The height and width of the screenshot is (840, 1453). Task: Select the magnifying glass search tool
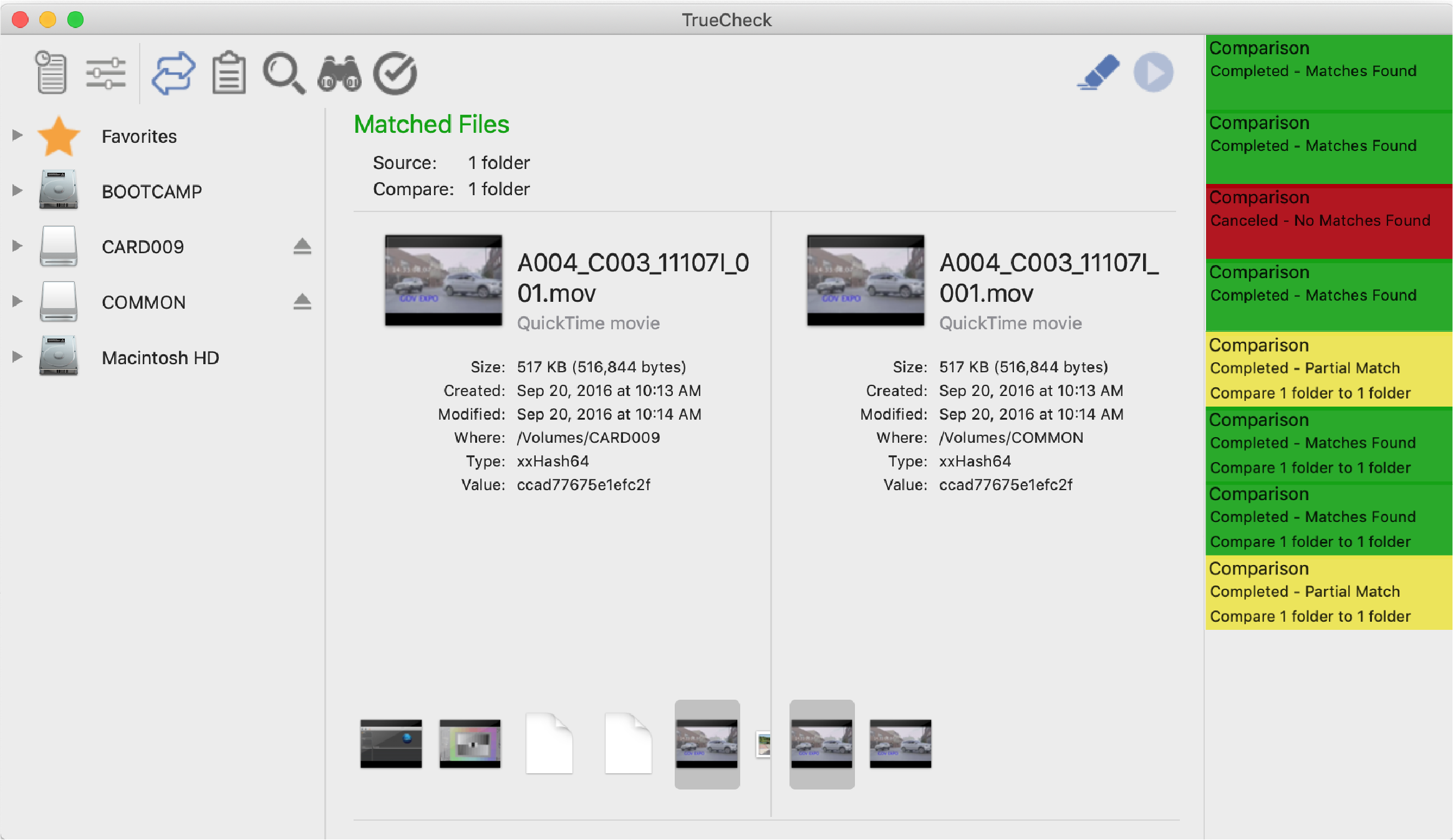pyautogui.click(x=284, y=74)
